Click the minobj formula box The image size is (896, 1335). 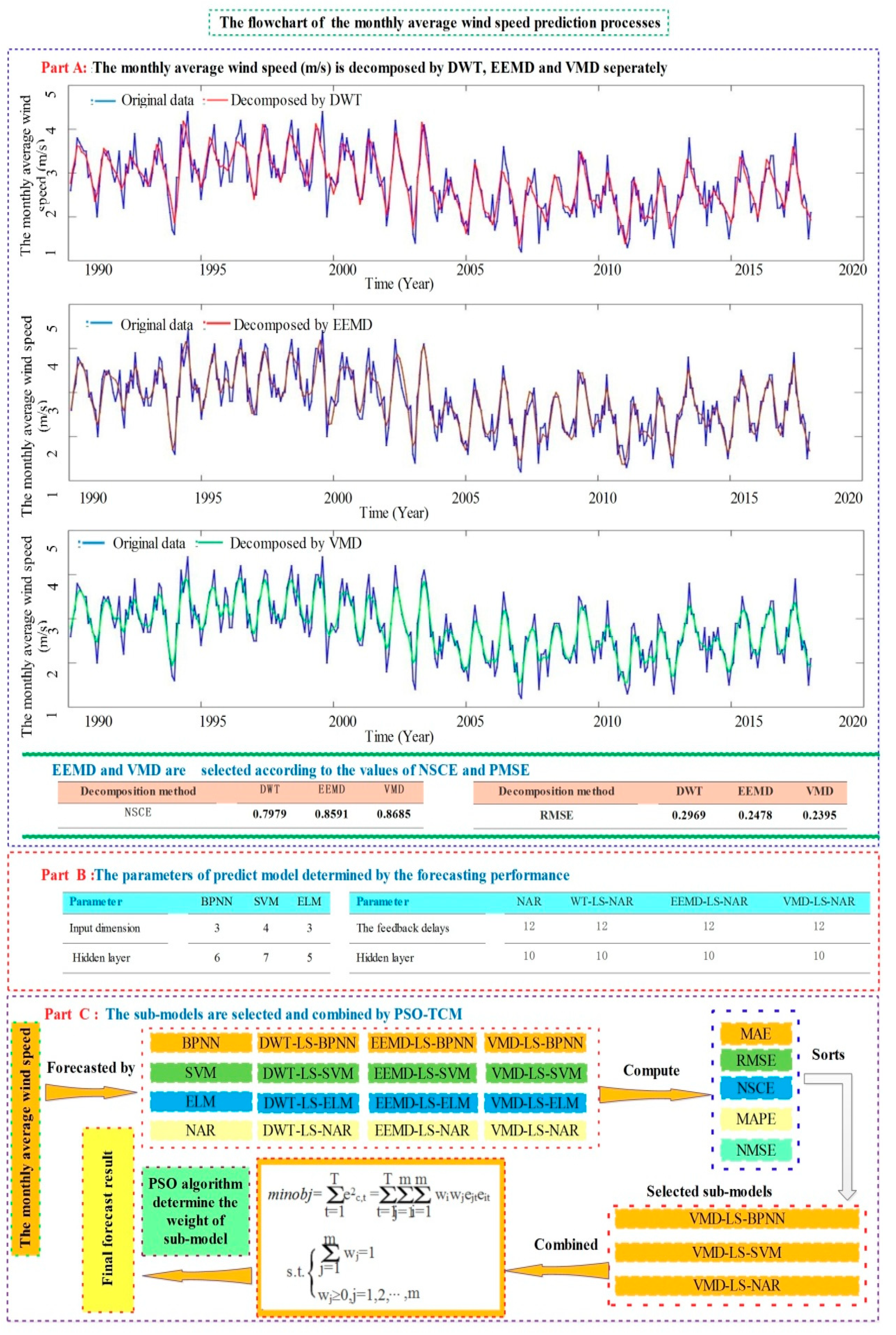click(381, 1237)
